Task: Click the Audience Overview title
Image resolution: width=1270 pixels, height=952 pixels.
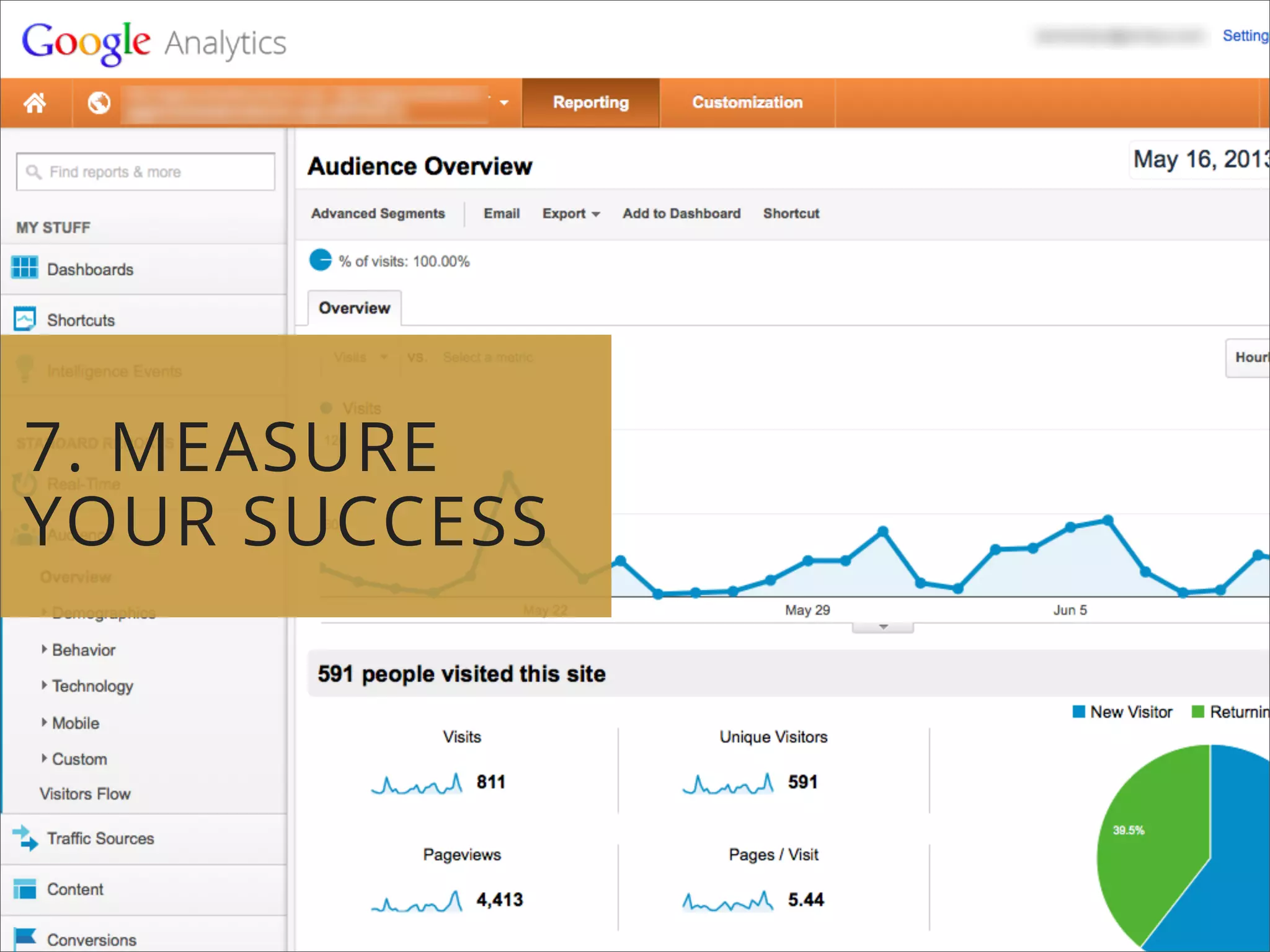Action: coord(420,166)
